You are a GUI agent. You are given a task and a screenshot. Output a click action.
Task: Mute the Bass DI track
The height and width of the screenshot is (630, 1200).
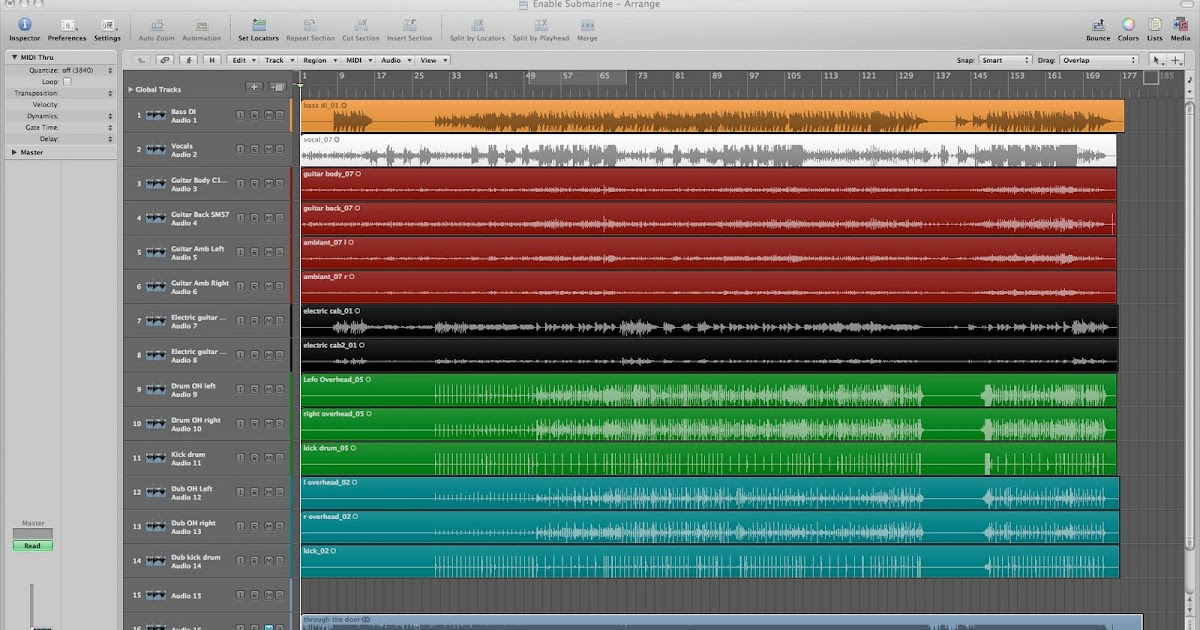(x=270, y=115)
